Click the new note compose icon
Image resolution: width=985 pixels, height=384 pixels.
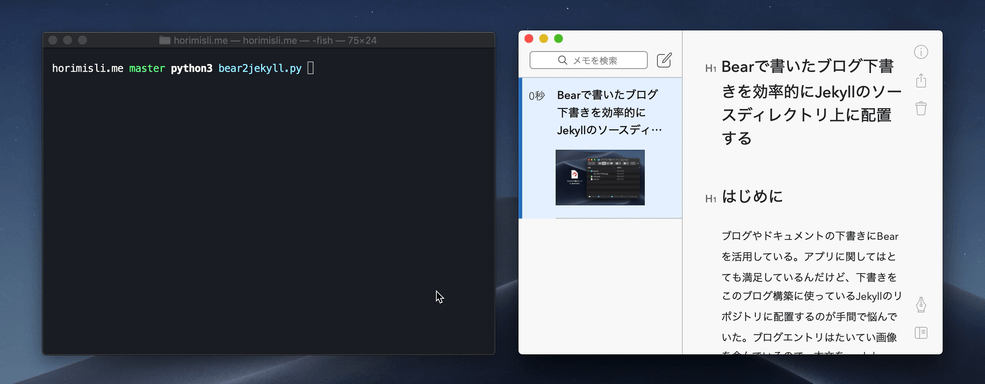[x=664, y=60]
